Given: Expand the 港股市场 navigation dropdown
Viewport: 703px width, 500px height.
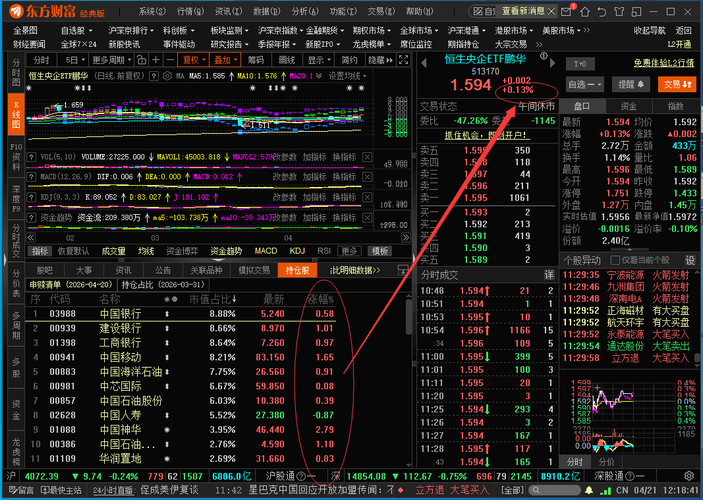Looking at the screenshot, I should (513, 30).
